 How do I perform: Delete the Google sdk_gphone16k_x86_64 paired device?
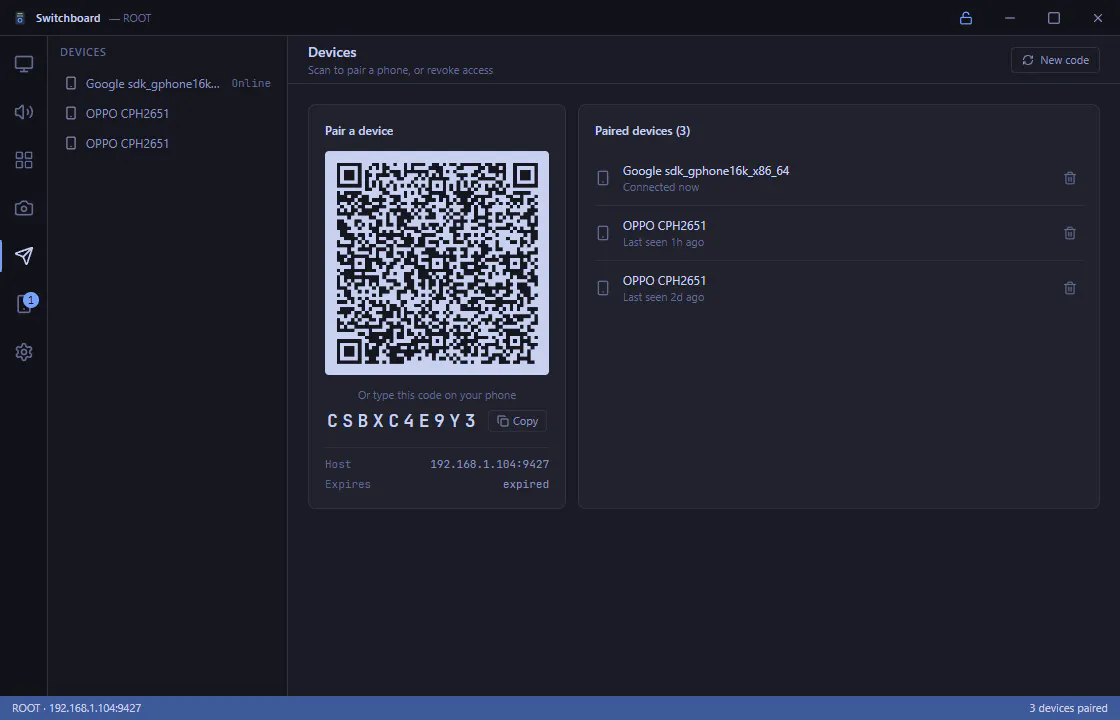click(1069, 178)
